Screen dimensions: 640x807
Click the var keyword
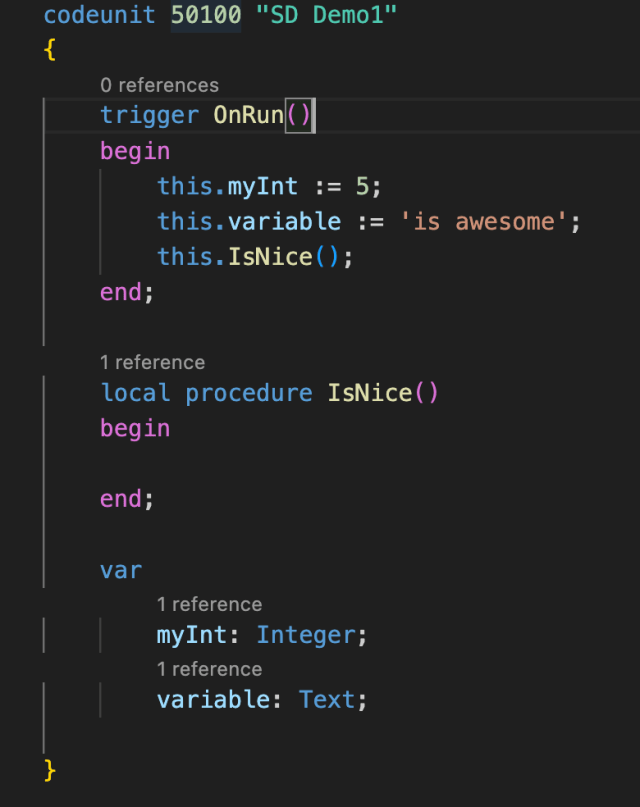(x=121, y=571)
